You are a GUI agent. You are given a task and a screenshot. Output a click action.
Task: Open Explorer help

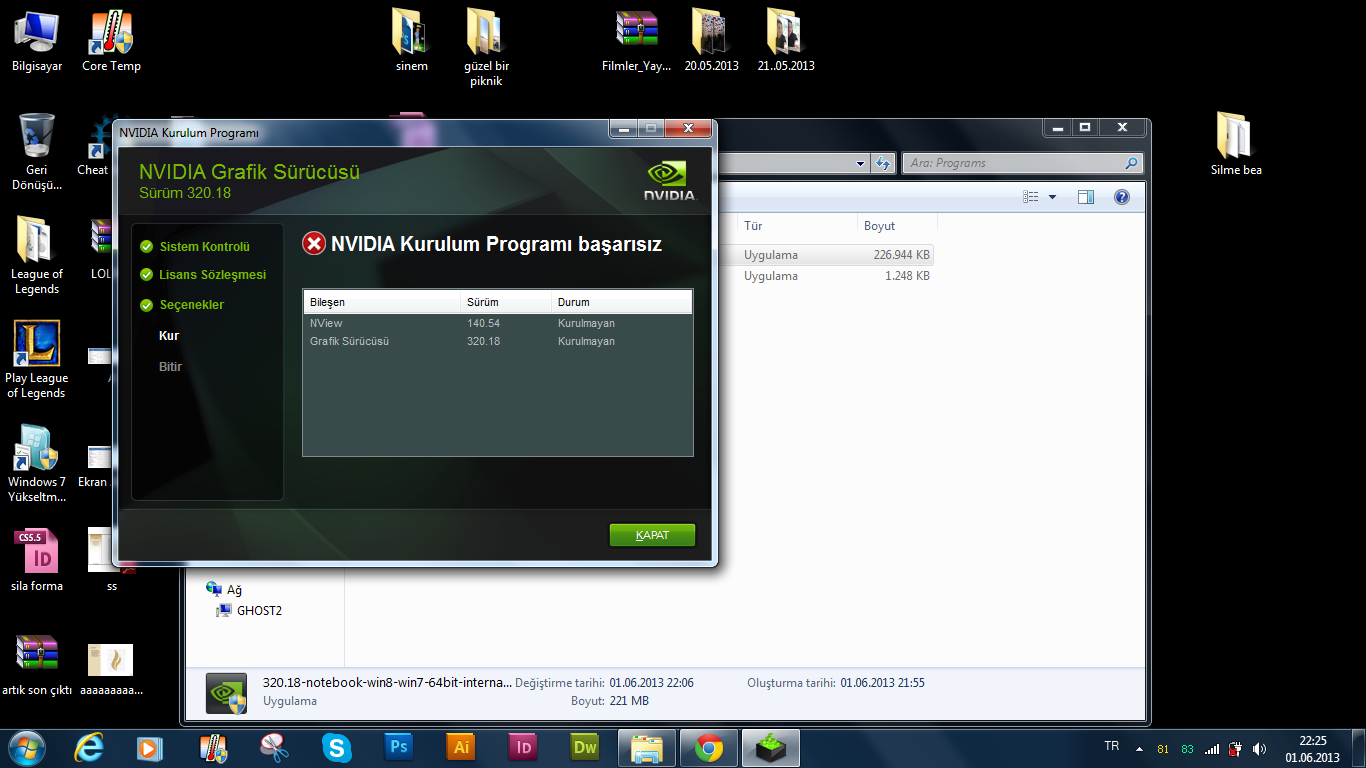[x=1122, y=197]
